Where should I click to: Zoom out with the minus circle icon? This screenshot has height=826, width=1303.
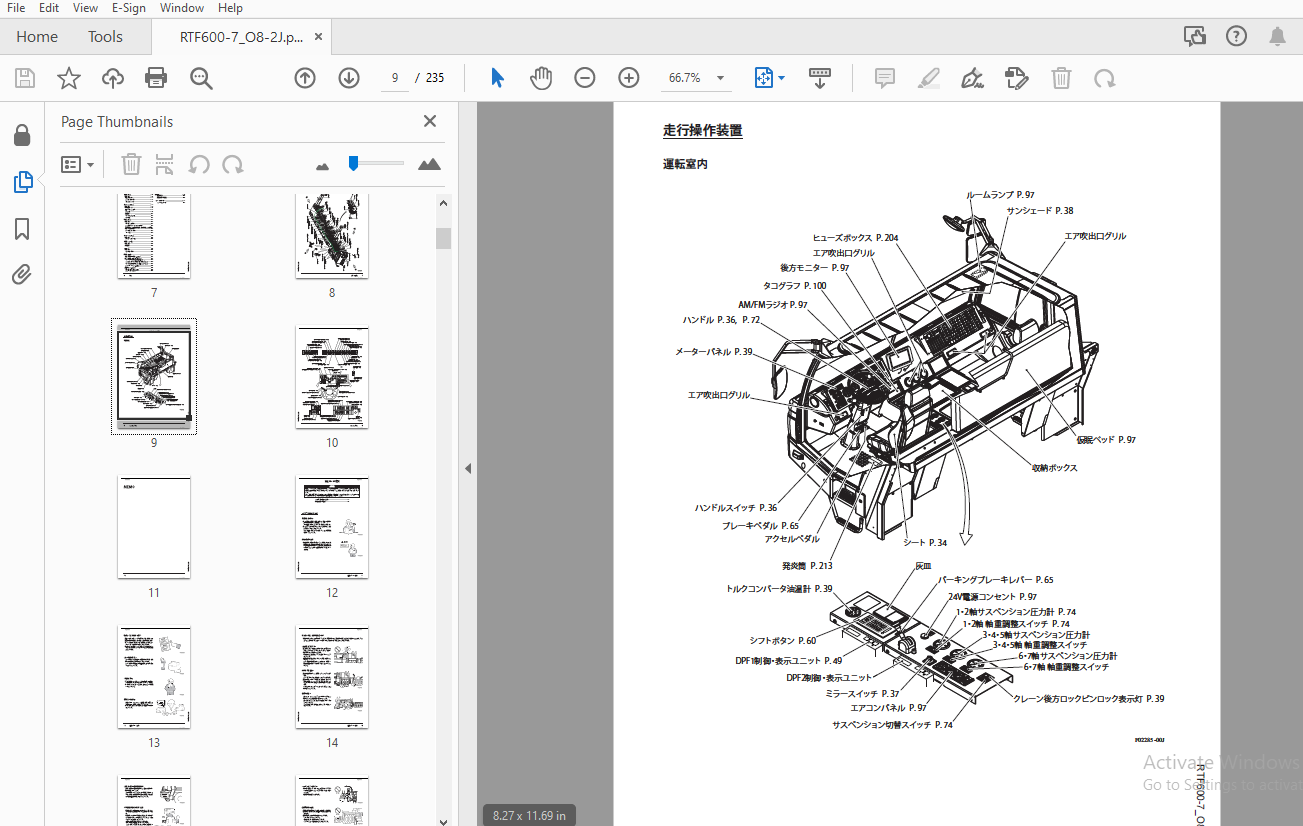[585, 78]
